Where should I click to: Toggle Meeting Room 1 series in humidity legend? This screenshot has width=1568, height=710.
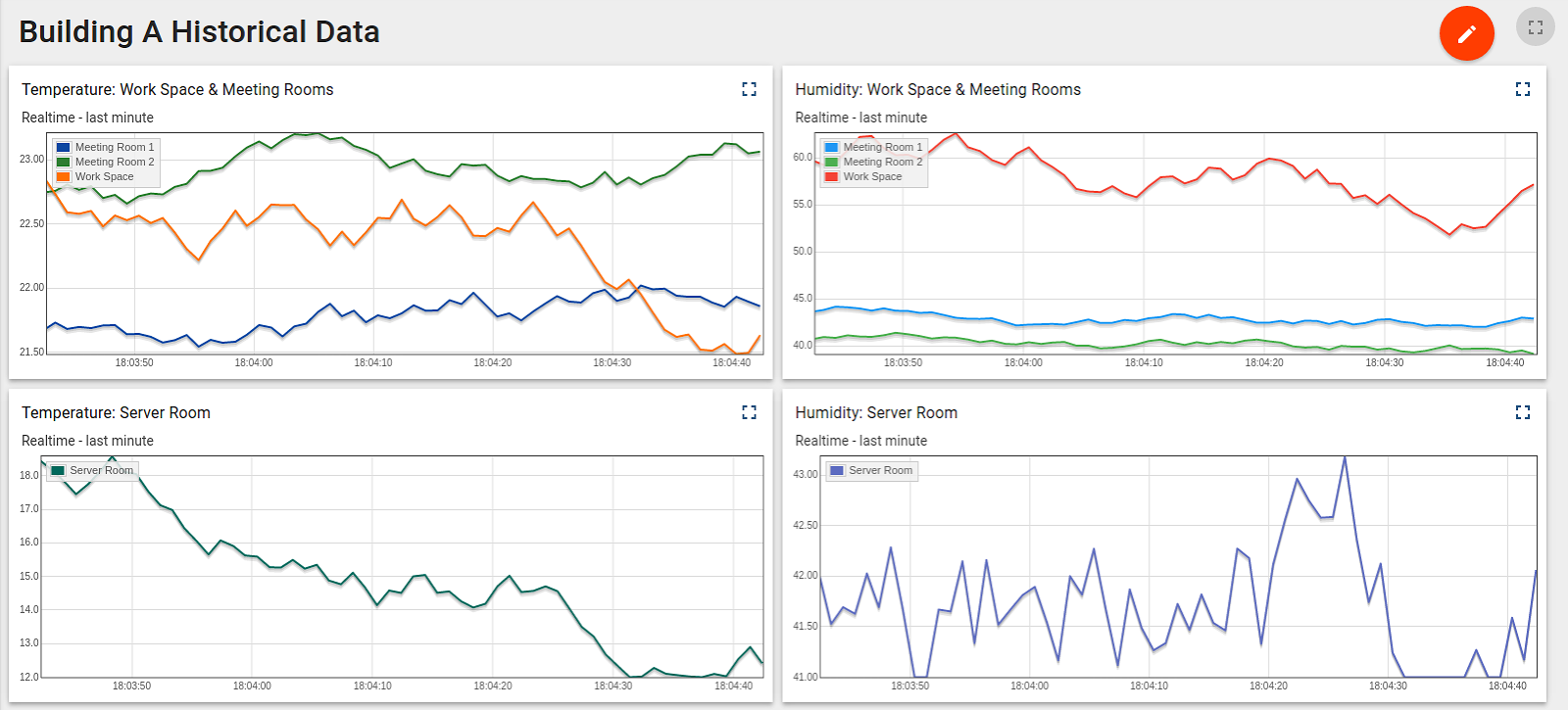point(882,147)
